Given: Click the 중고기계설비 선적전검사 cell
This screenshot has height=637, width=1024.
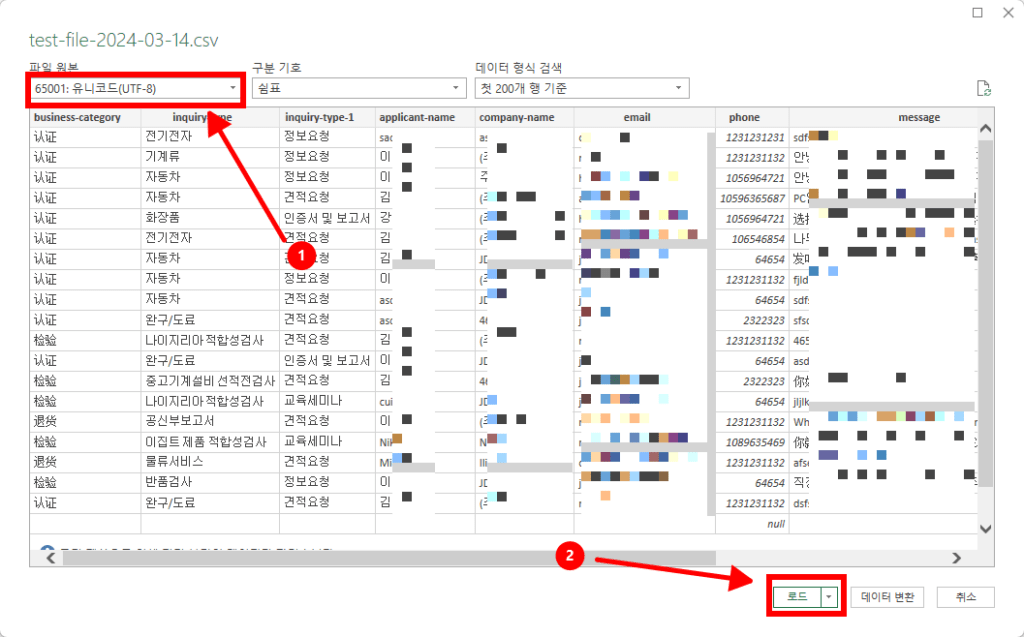Looking at the screenshot, I should click(x=210, y=381).
